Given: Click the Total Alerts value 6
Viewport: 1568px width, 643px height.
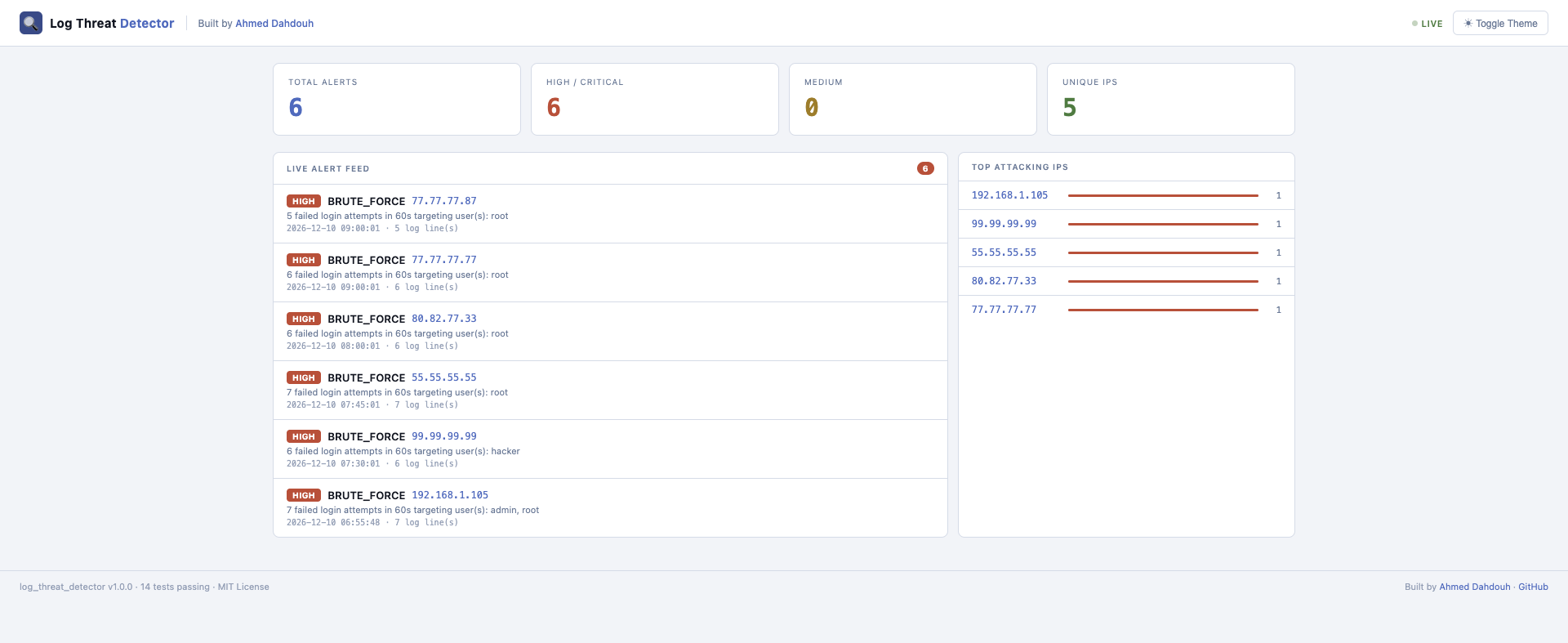Looking at the screenshot, I should tap(296, 107).
